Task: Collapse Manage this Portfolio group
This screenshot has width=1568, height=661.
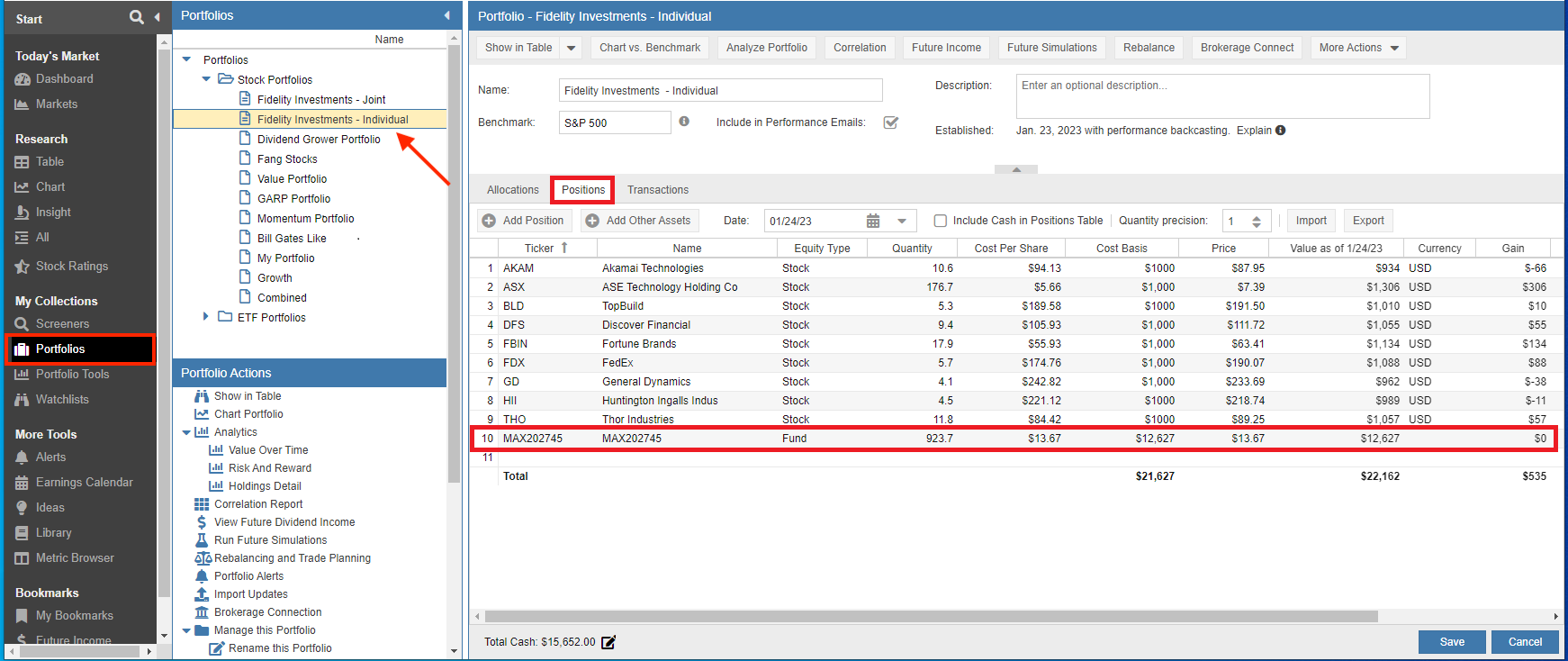Action: [x=186, y=630]
